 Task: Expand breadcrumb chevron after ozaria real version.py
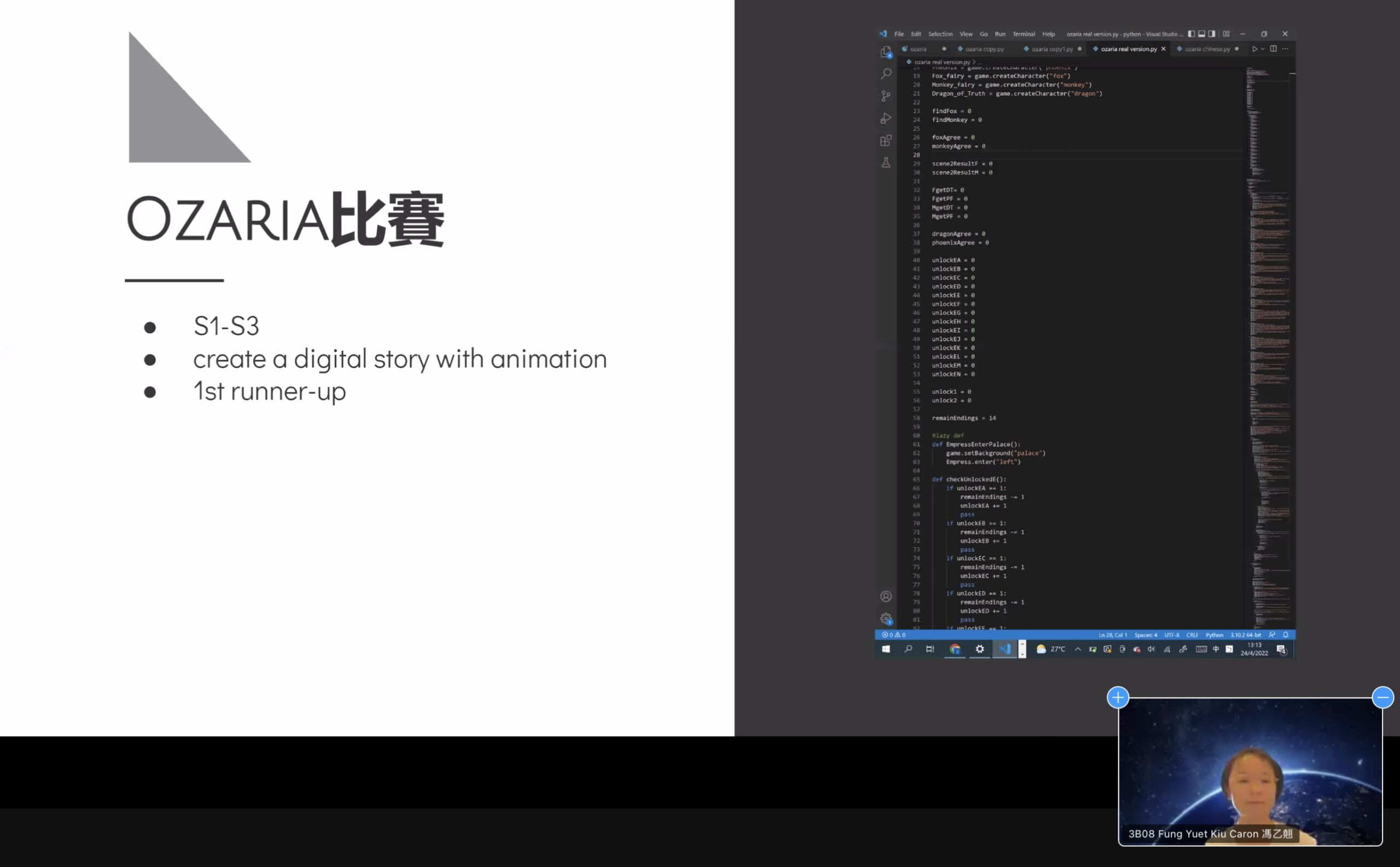[x=973, y=62]
